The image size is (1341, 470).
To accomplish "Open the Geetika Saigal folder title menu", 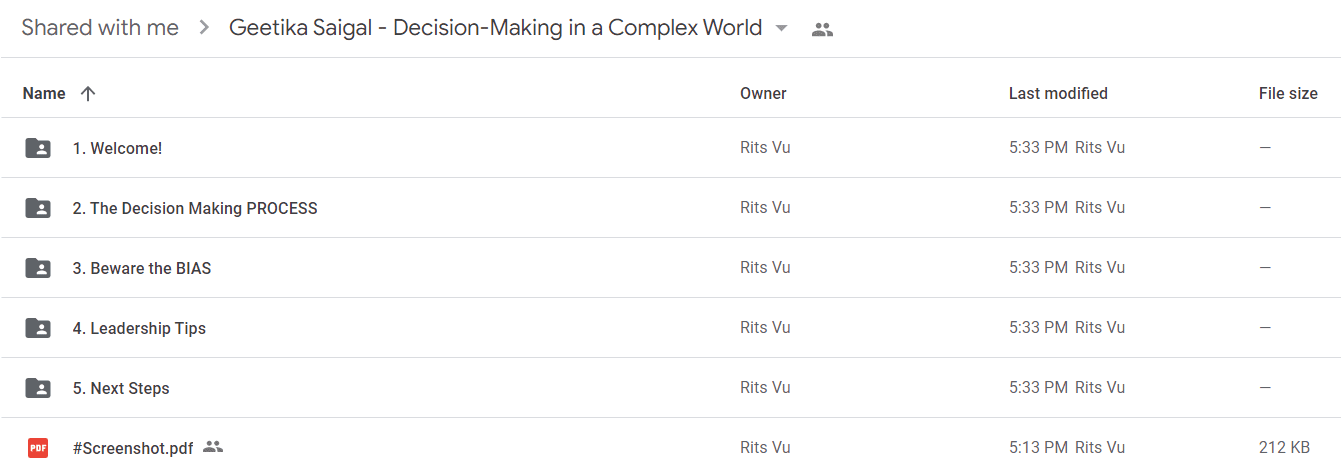I will click(495, 28).
